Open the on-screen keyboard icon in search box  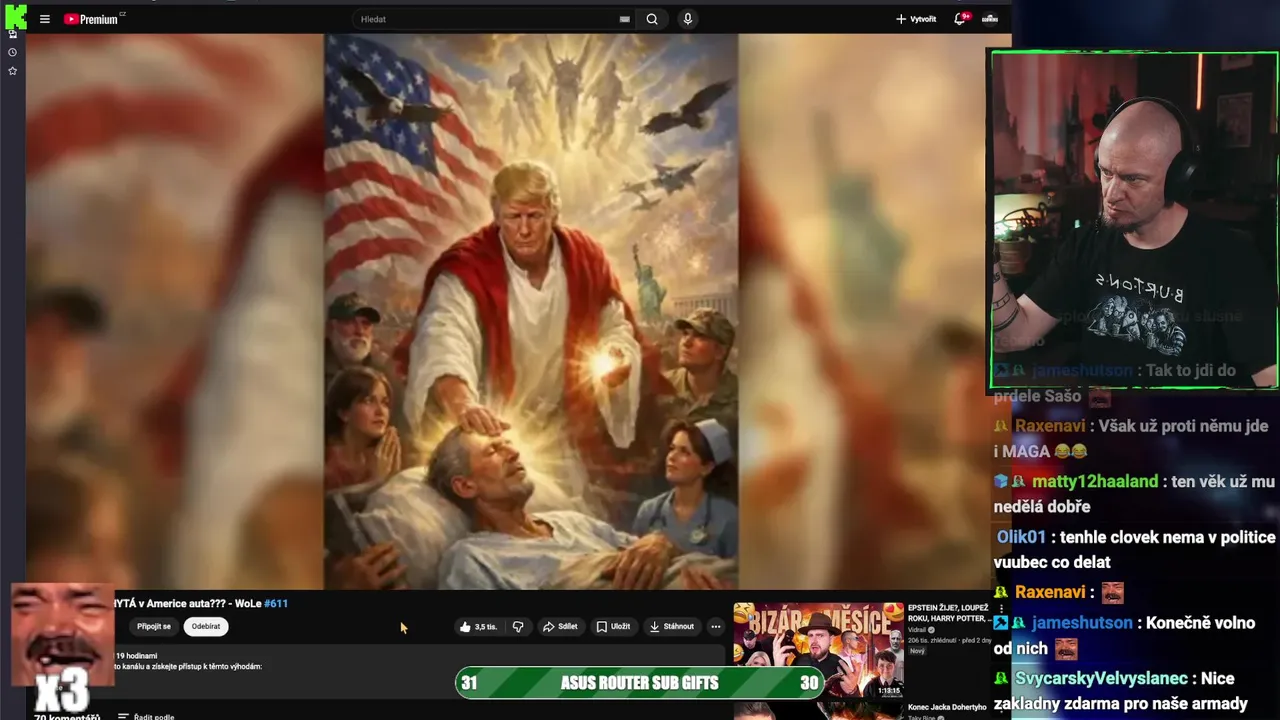tap(624, 19)
